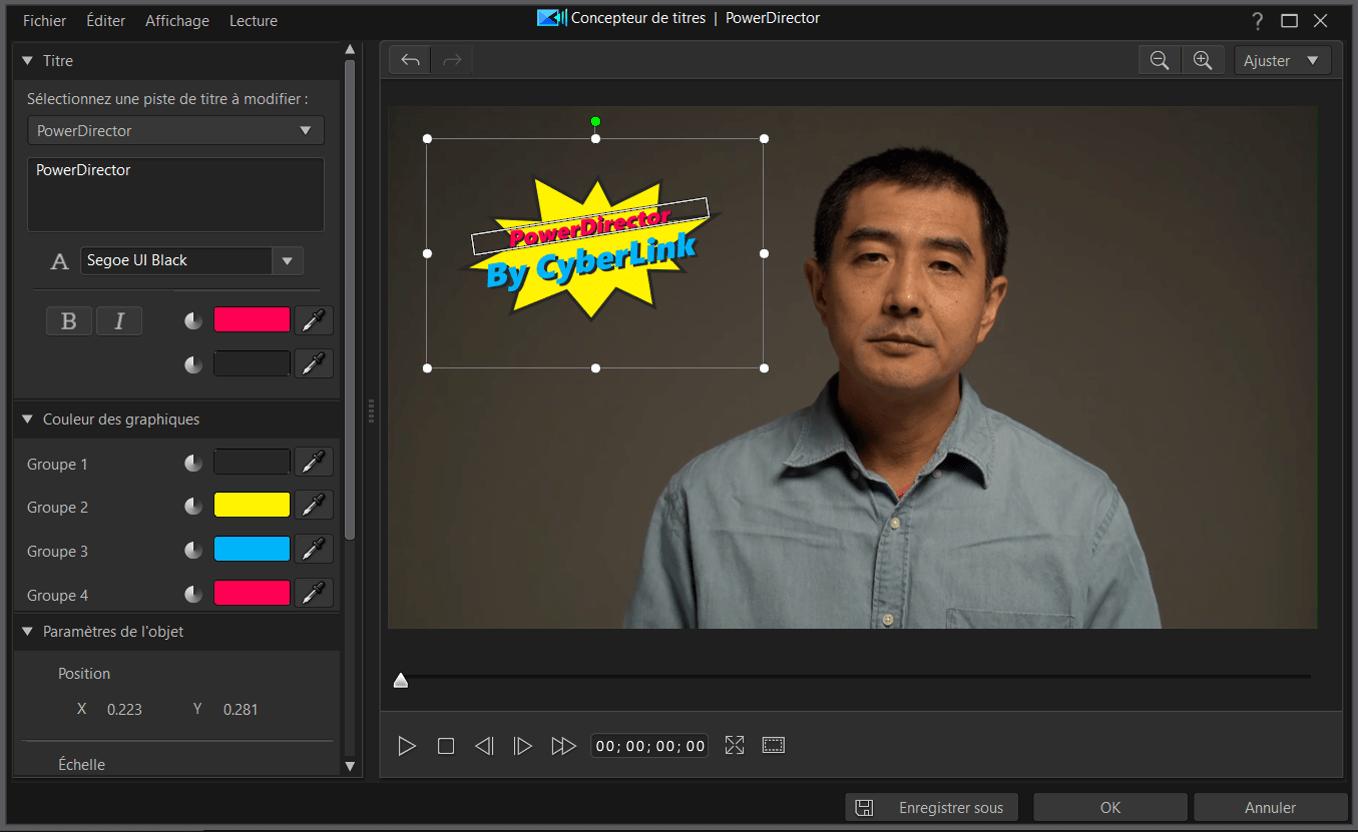This screenshot has width=1358, height=832.
Task: Pick title border color with eyedropper
Action: [x=314, y=364]
